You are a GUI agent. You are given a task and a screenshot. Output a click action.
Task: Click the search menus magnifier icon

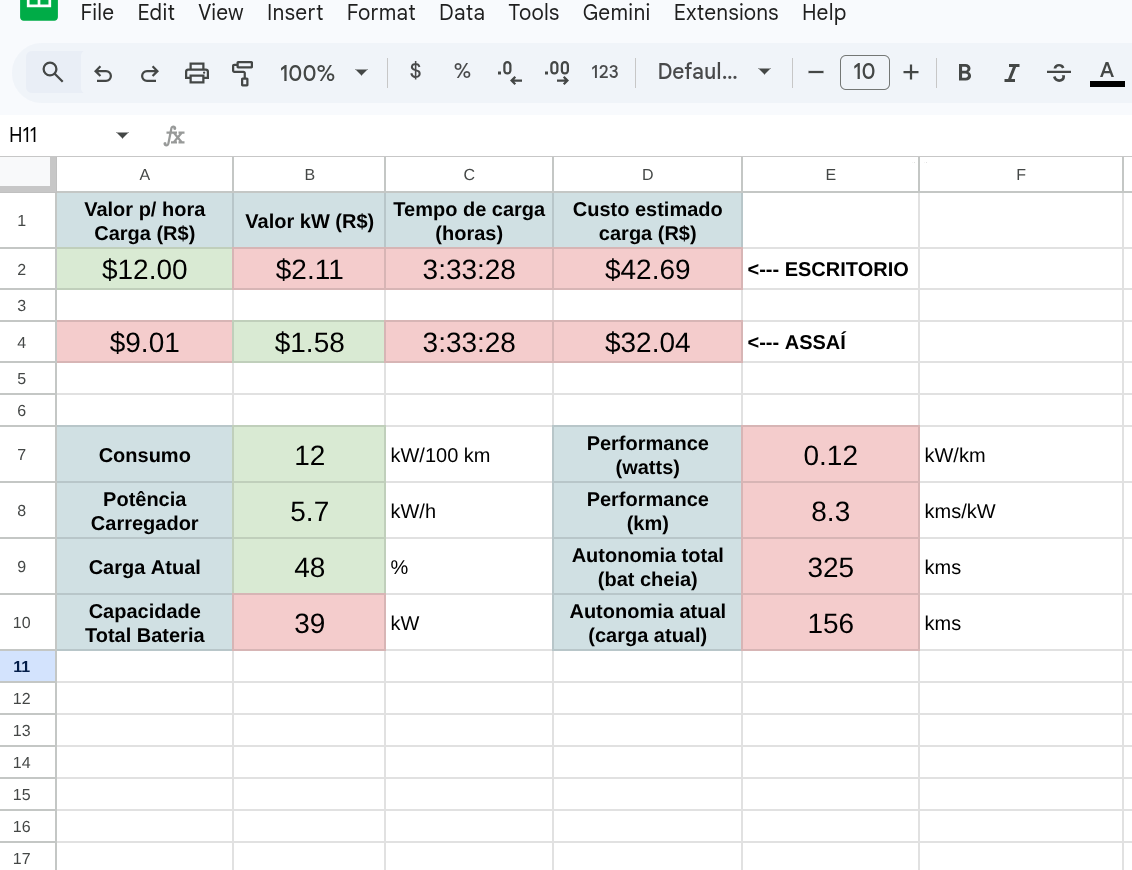[53, 72]
